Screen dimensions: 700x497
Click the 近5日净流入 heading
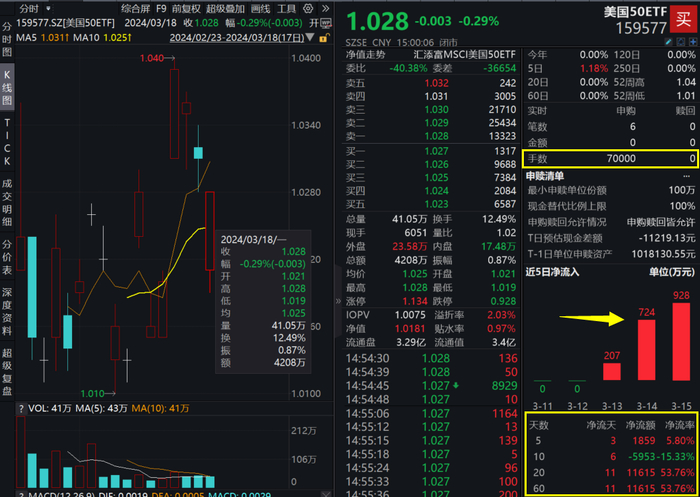point(553,272)
